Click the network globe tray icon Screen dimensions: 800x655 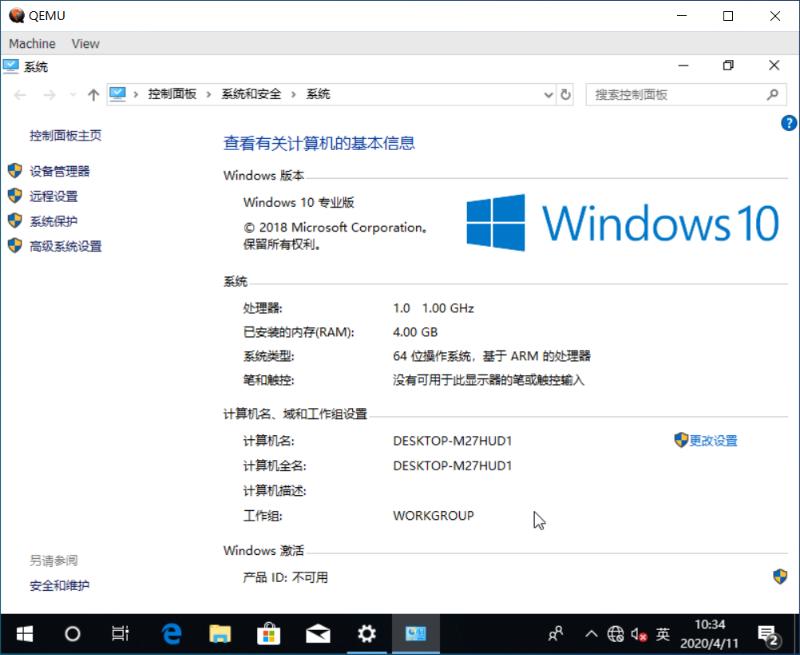(617, 633)
